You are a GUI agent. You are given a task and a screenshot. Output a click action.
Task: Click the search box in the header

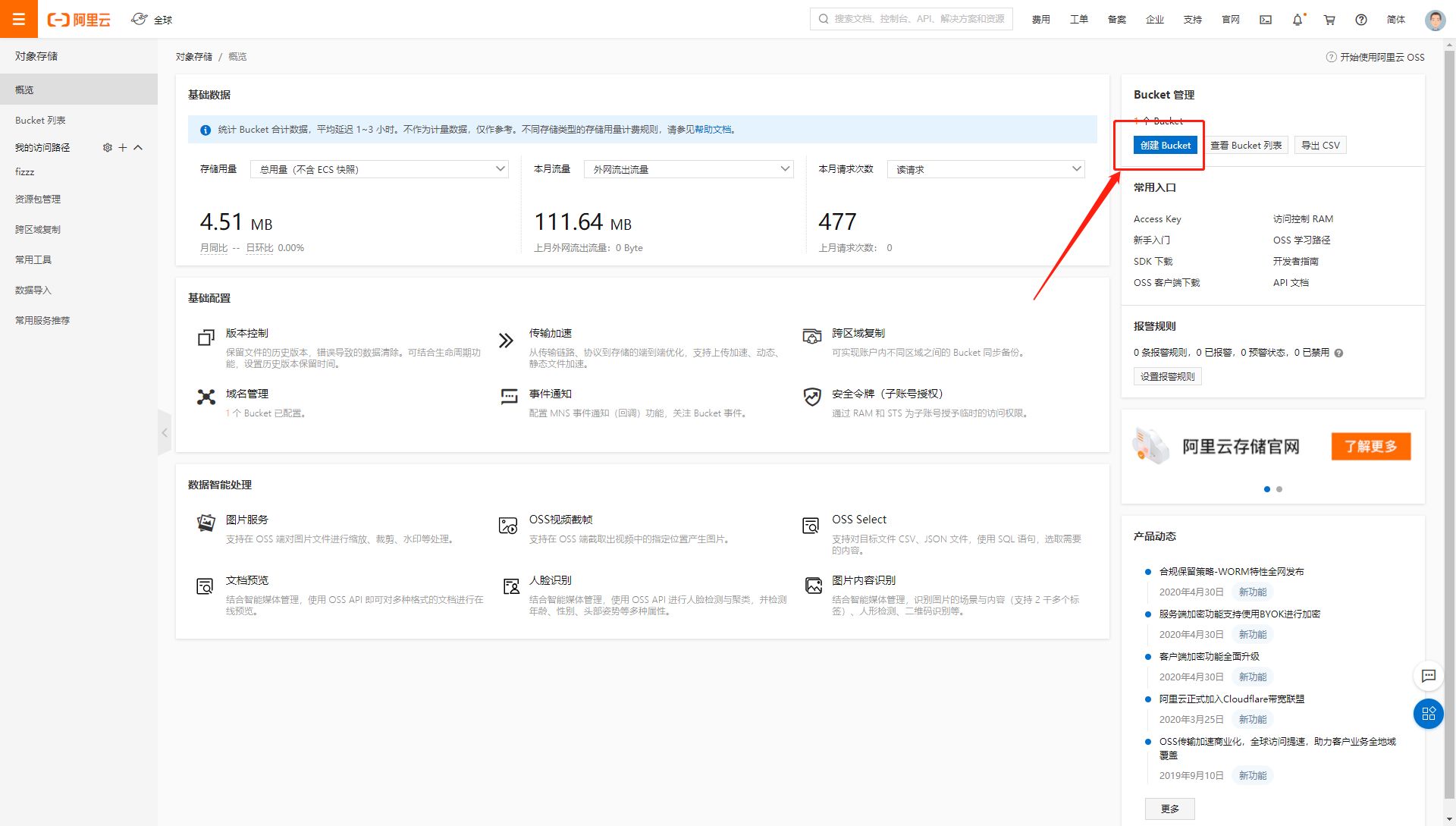point(912,19)
